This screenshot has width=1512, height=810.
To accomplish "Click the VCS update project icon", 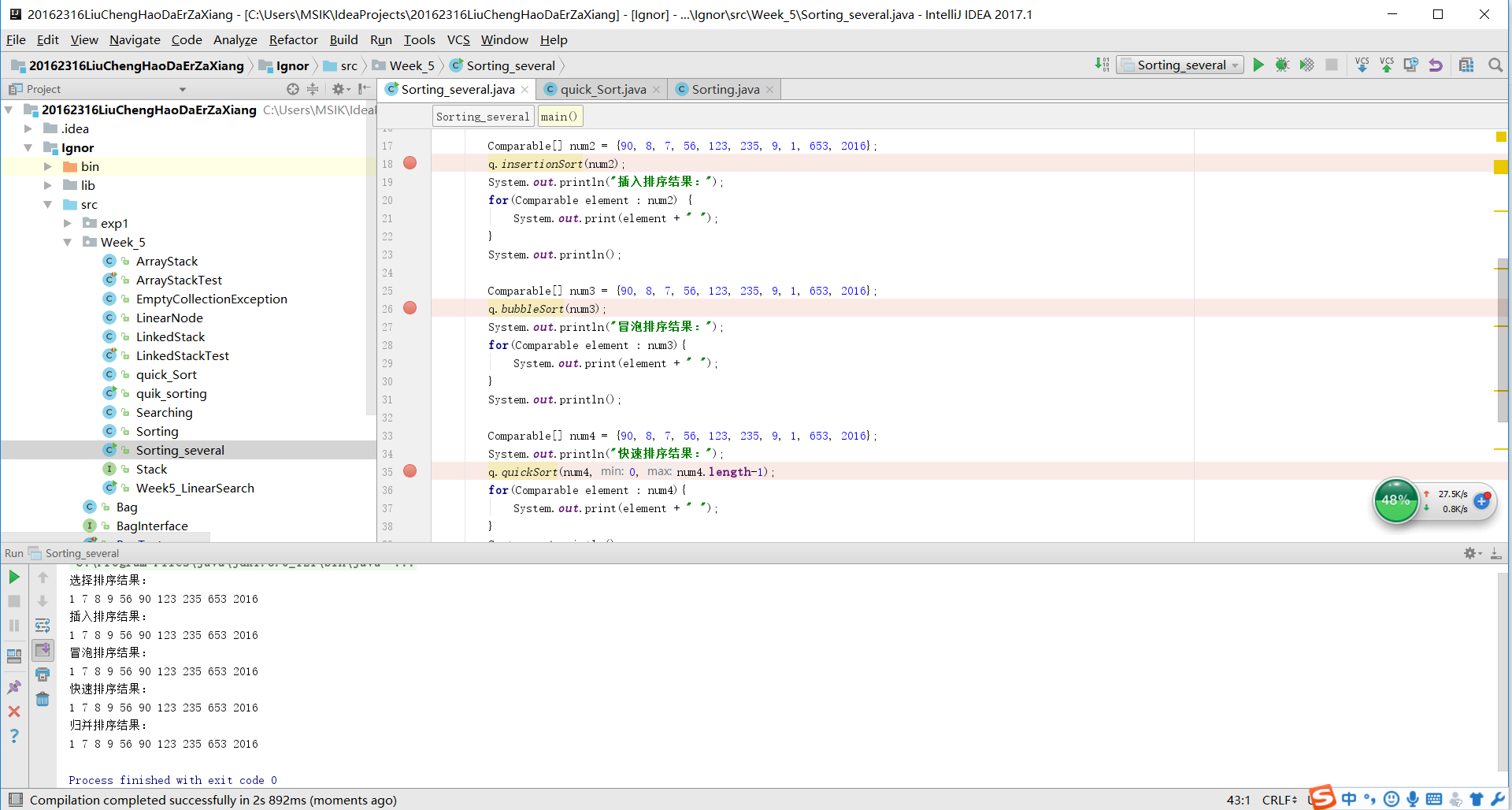I will 1362,65.
